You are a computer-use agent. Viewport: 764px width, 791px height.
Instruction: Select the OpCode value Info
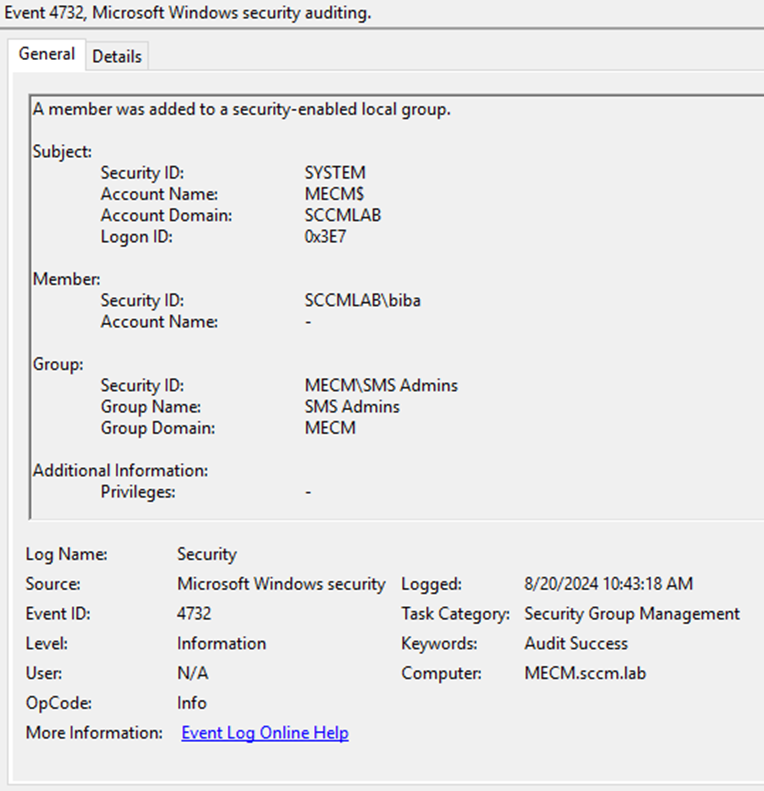point(192,703)
